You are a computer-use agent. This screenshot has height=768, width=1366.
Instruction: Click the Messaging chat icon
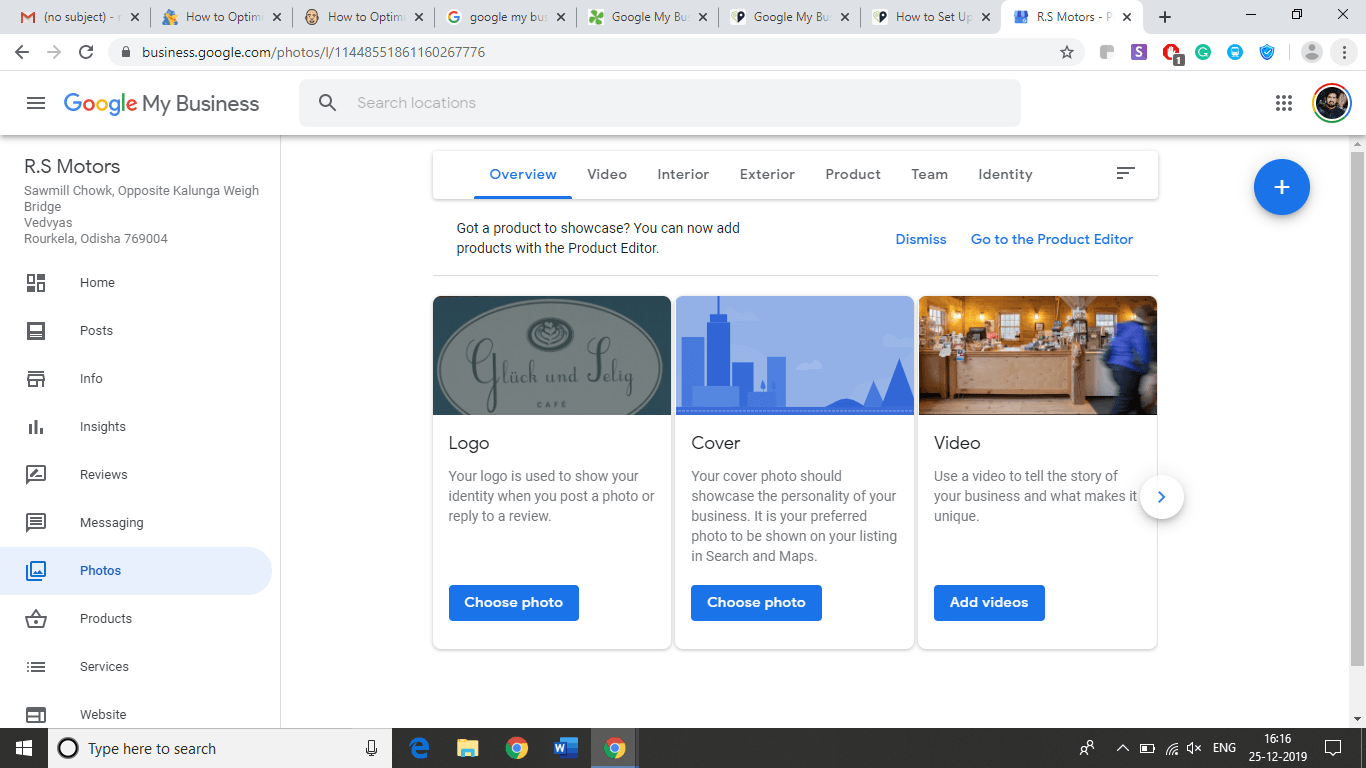36,523
